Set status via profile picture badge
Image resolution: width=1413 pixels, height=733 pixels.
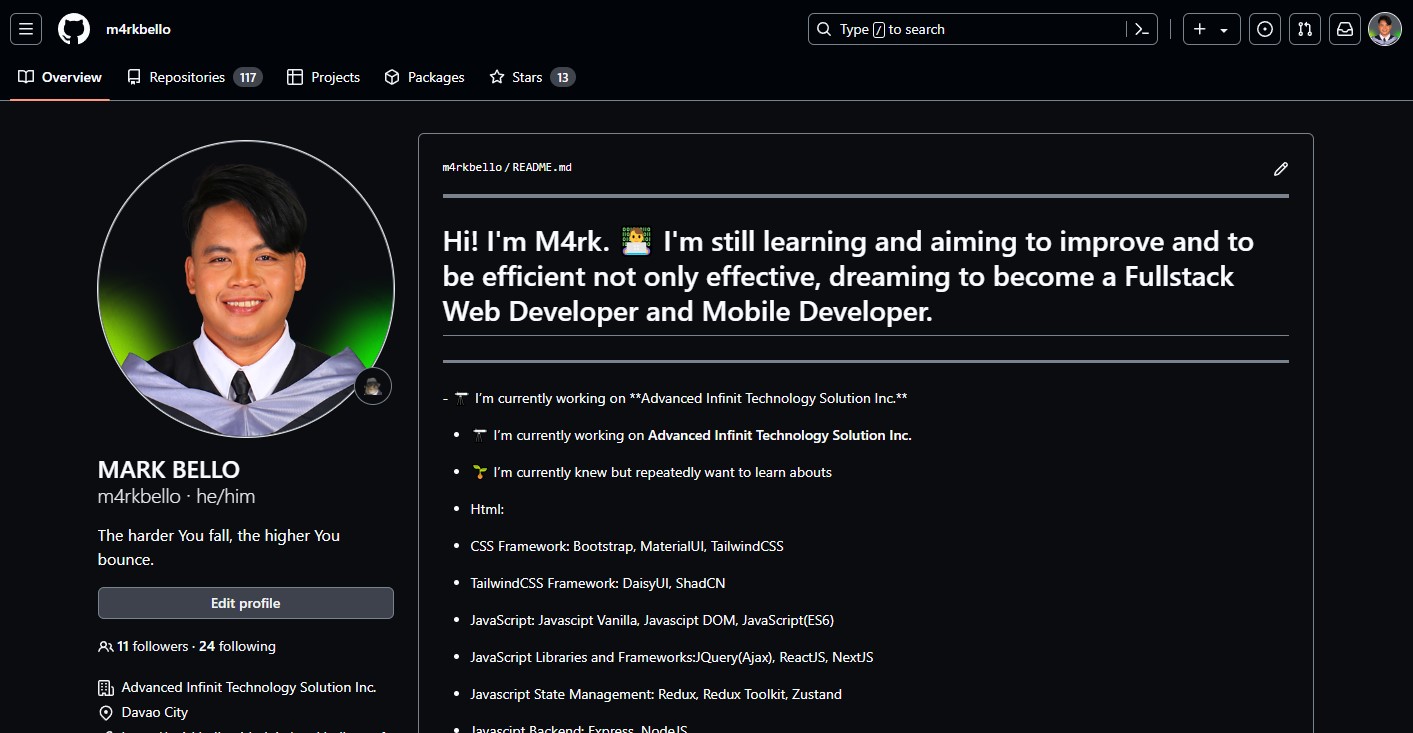(x=373, y=386)
